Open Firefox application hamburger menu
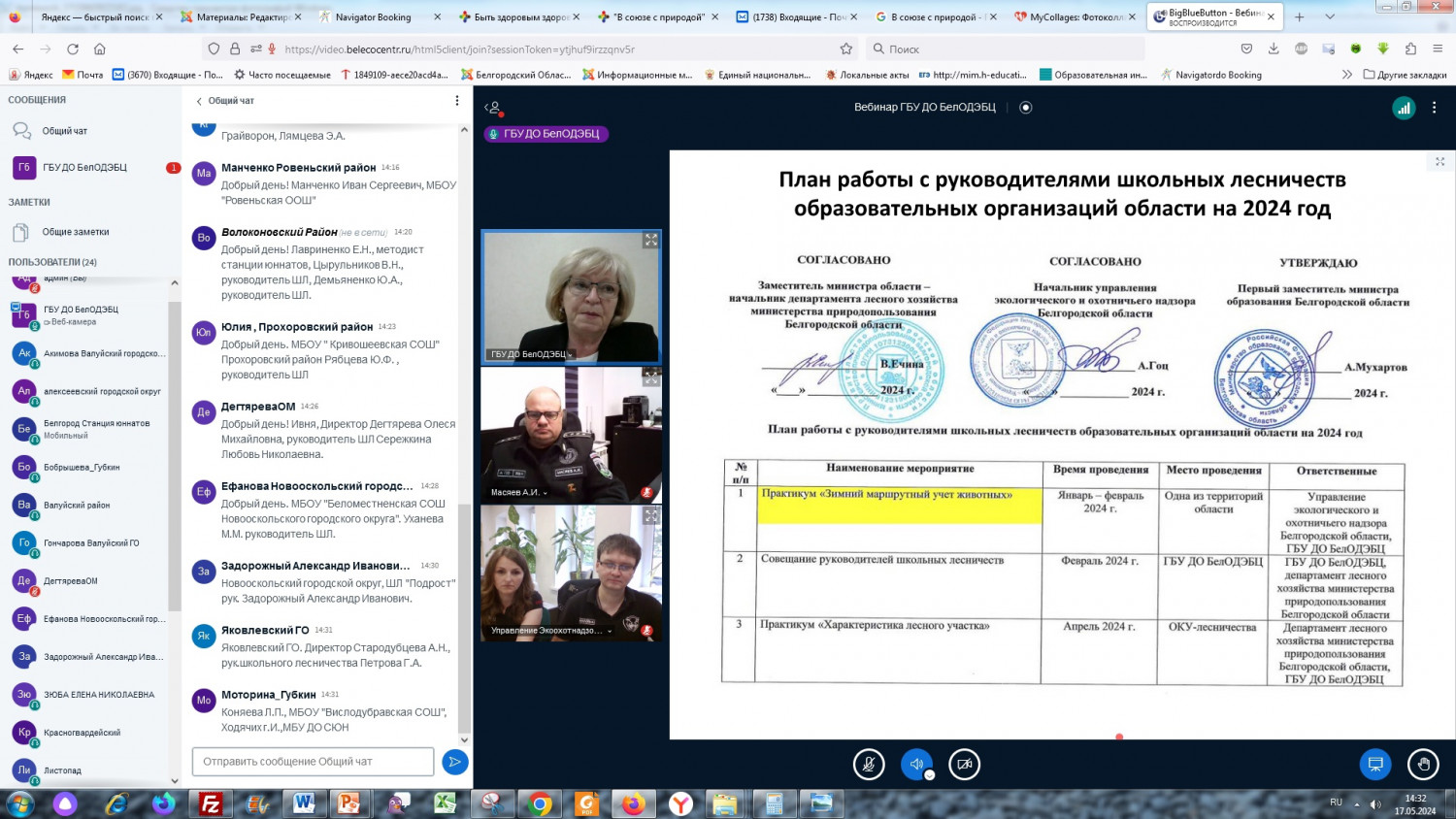This screenshot has width=1456, height=819. pyautogui.click(x=1439, y=49)
